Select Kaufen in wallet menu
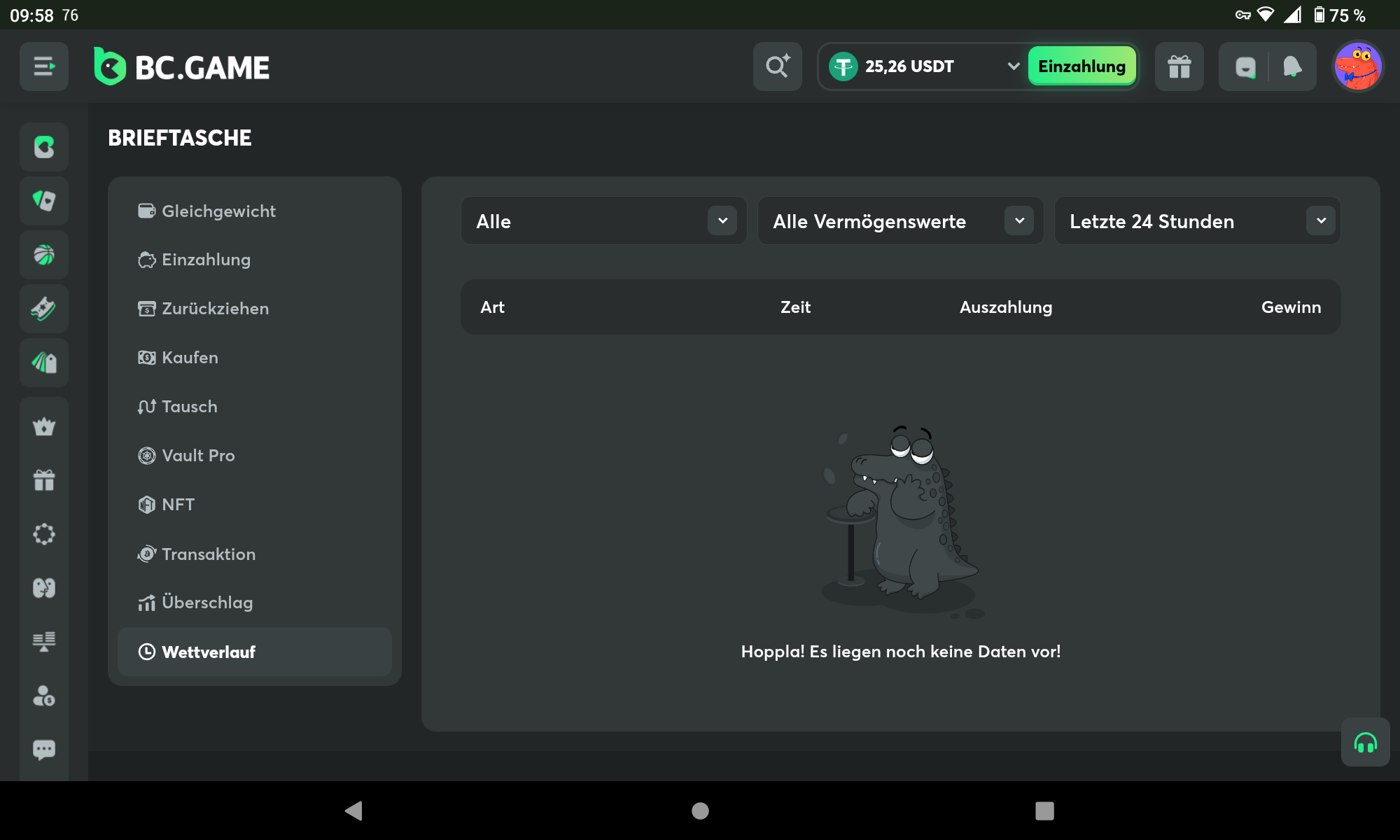 pyautogui.click(x=255, y=358)
